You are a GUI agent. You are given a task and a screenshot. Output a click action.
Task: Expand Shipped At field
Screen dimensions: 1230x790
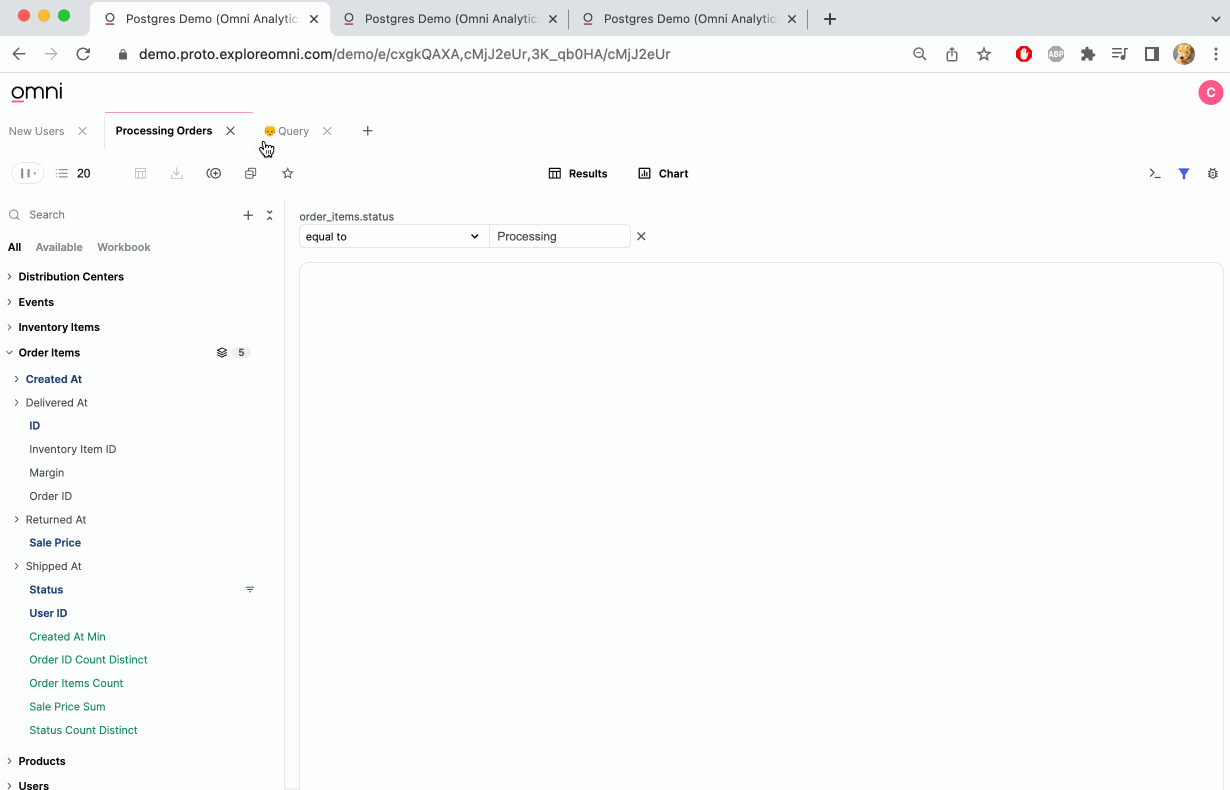click(x=16, y=566)
